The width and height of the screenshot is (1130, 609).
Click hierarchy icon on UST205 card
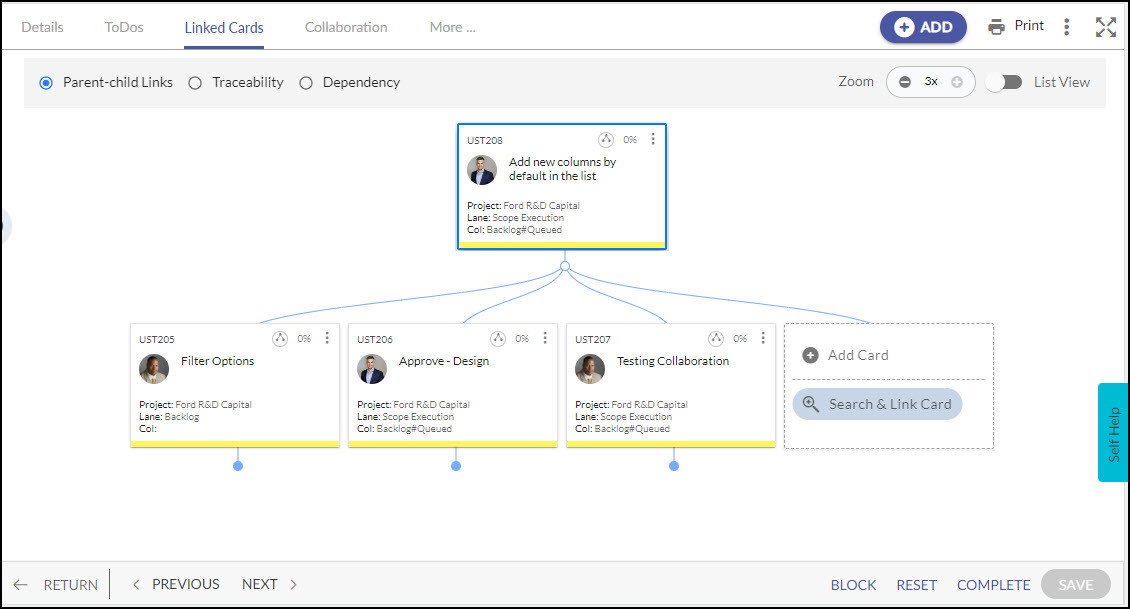[280, 339]
